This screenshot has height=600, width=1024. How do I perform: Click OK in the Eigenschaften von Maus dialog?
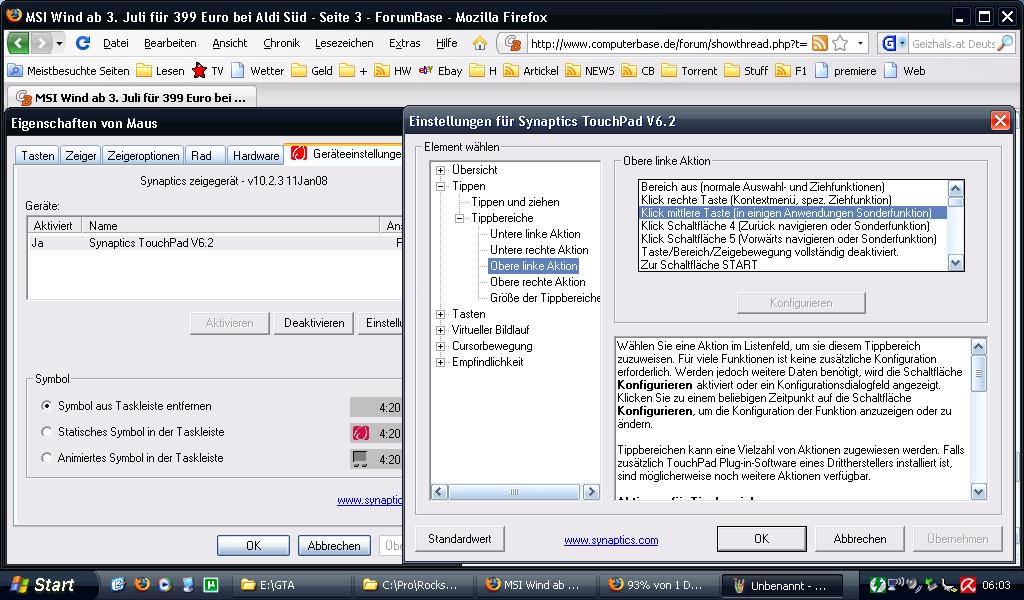[x=253, y=545]
